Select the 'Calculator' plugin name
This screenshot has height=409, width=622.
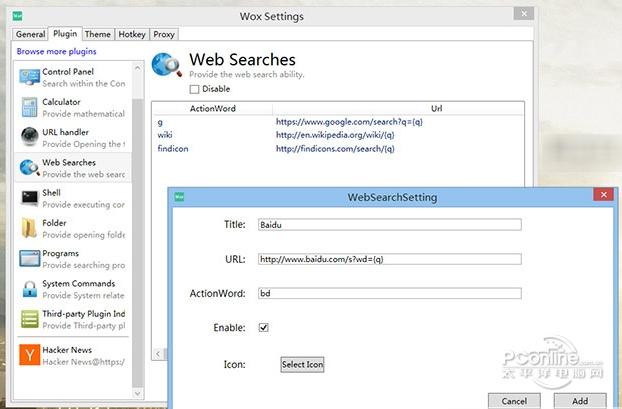[x=61, y=102]
